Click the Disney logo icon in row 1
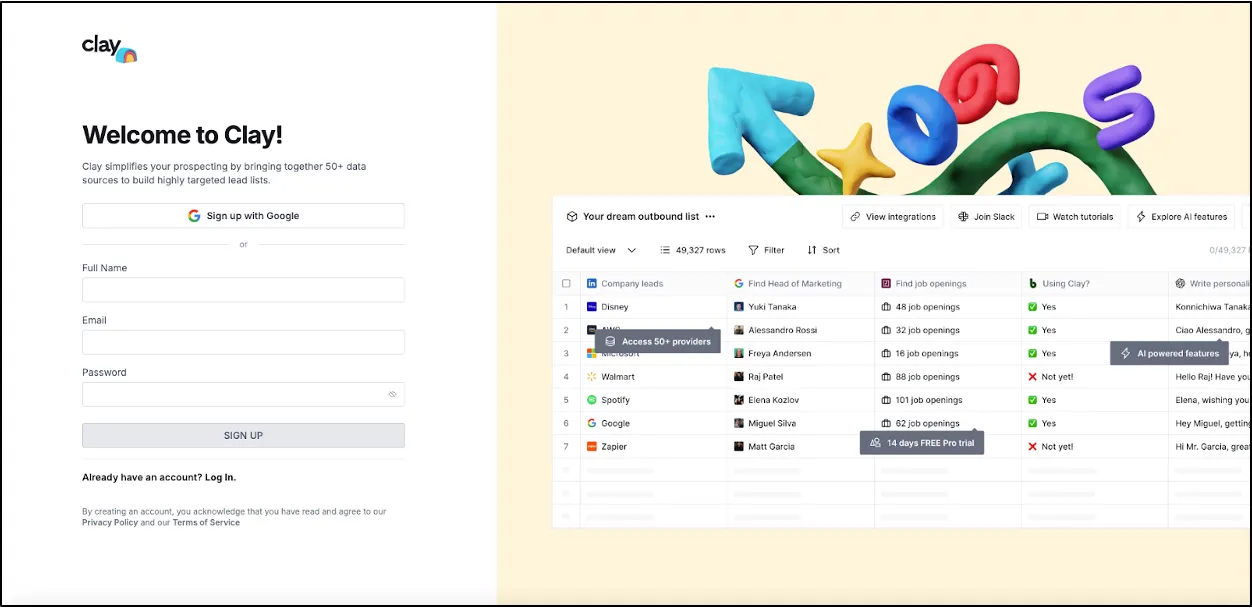 [x=592, y=307]
